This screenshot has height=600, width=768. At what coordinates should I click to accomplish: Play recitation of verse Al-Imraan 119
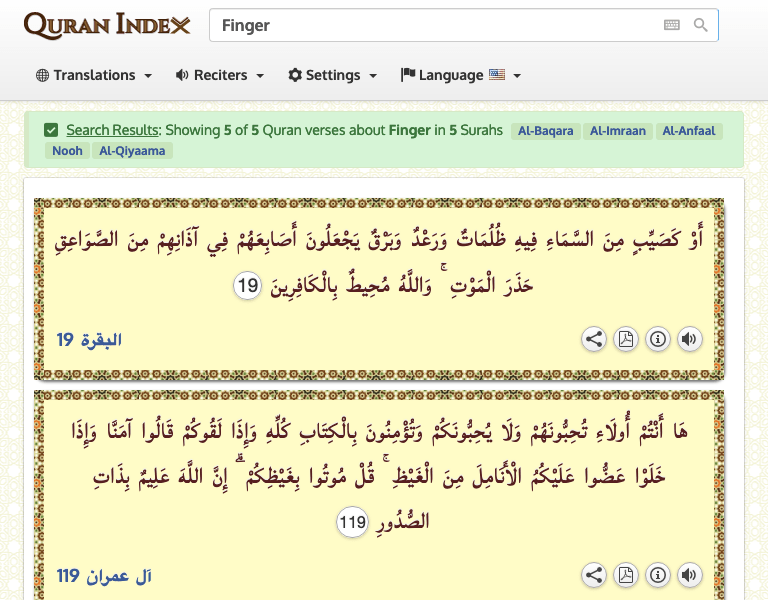click(689, 575)
